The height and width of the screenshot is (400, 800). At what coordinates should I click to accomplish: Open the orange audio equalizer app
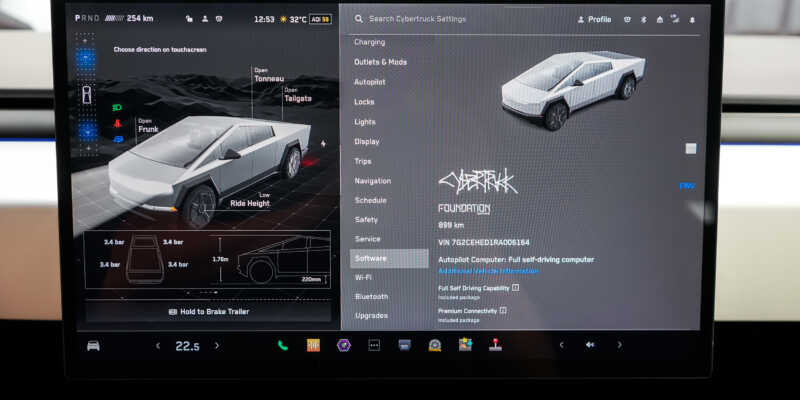pos(313,345)
